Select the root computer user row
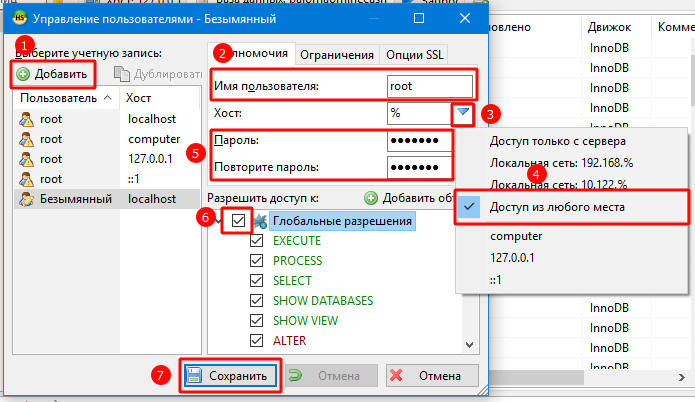Image resolution: width=695 pixels, height=402 pixels. coord(107,139)
